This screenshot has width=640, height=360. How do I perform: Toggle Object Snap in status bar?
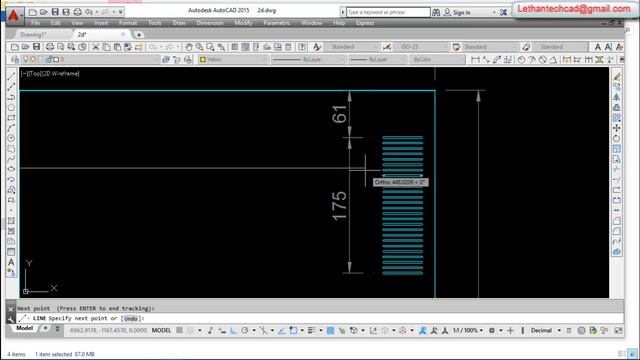pos(293,330)
